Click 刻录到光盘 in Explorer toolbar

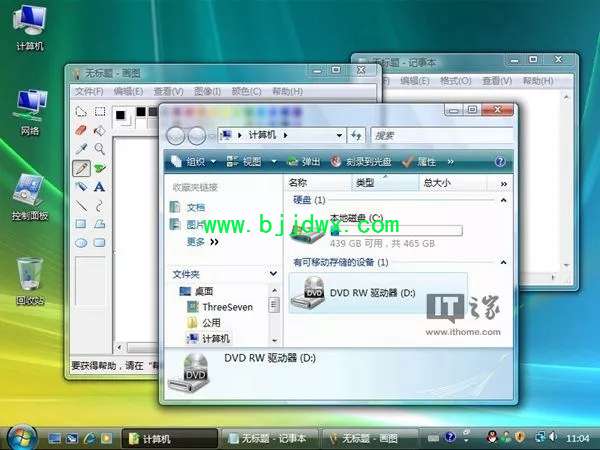361,162
